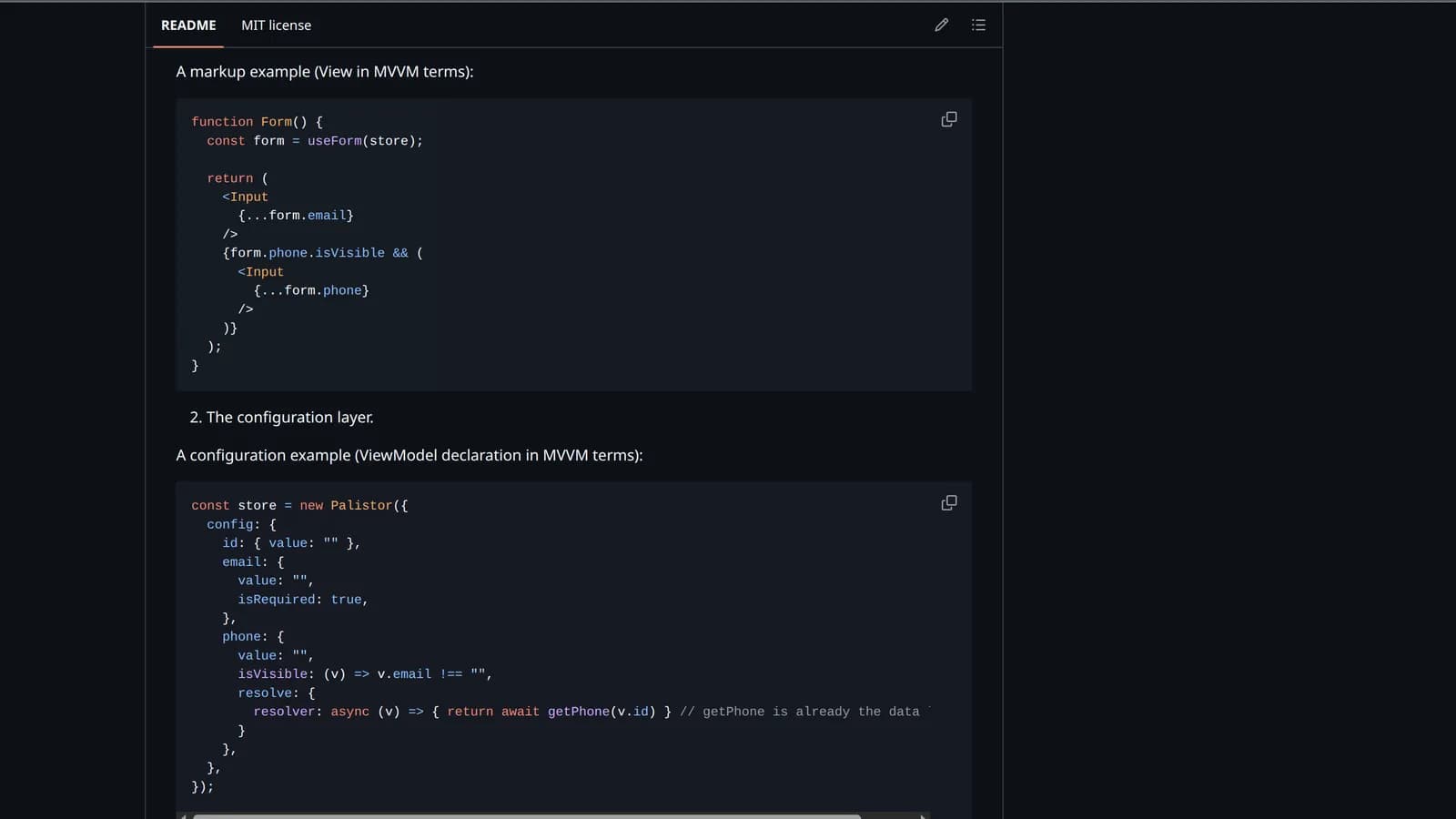Image resolution: width=1456 pixels, height=819 pixels.
Task: Click the line 'isRequired: true,'
Action: tap(303, 600)
